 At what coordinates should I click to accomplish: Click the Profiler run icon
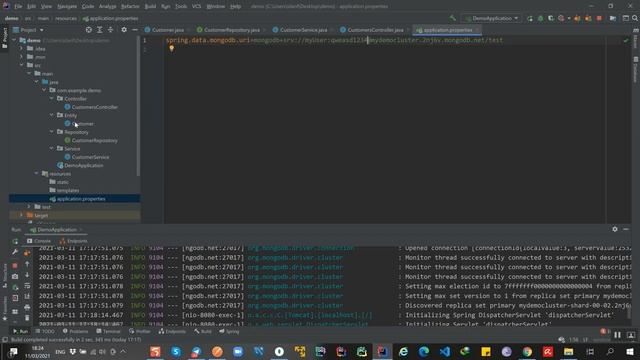(561, 18)
